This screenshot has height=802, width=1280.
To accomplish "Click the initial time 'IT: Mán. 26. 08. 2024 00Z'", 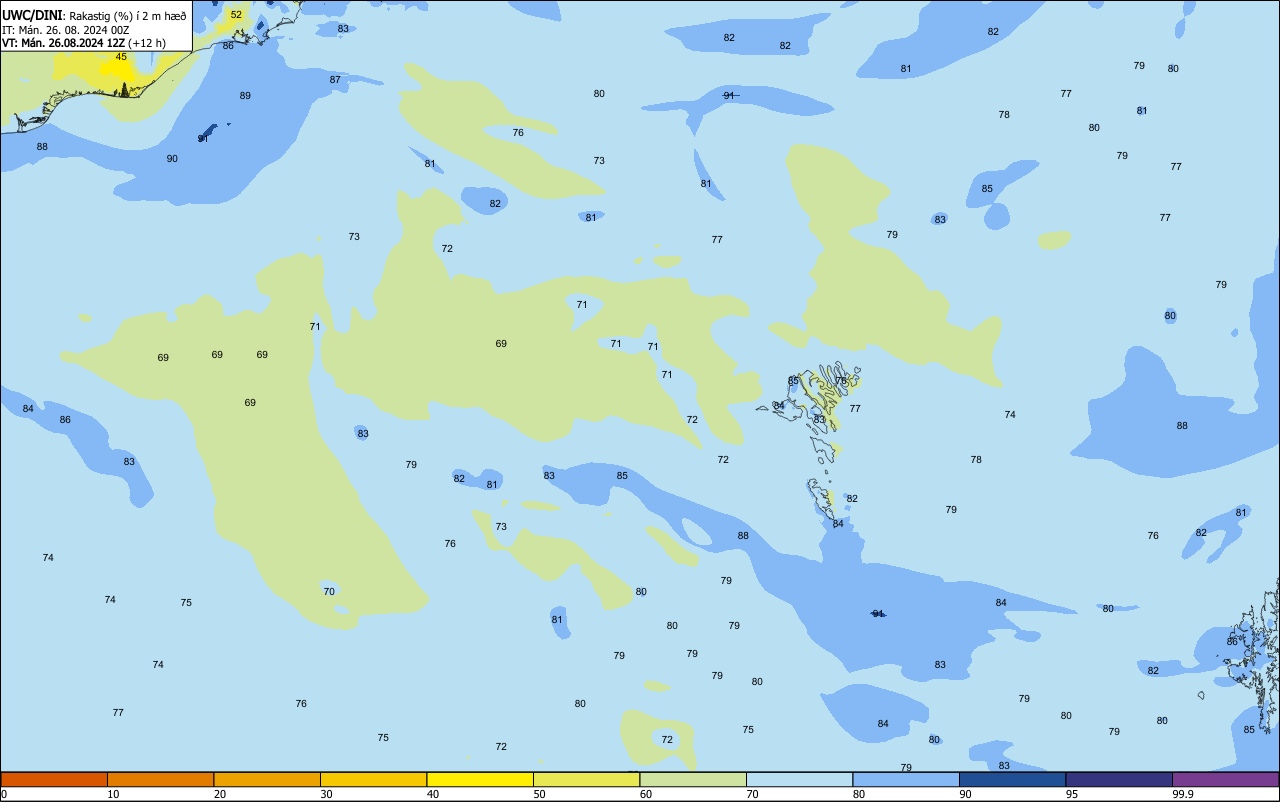I will tap(66, 30).
